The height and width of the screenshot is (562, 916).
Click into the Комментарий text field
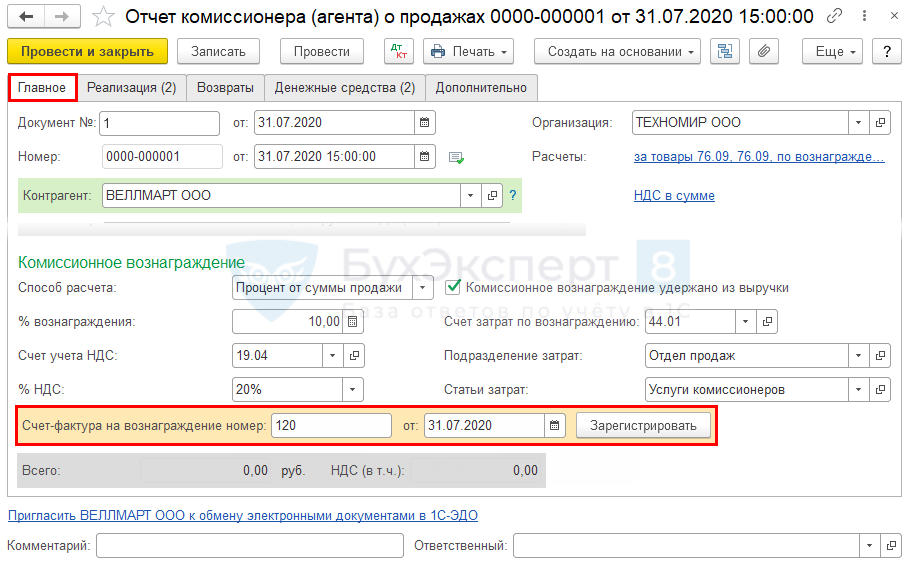[x=249, y=546]
